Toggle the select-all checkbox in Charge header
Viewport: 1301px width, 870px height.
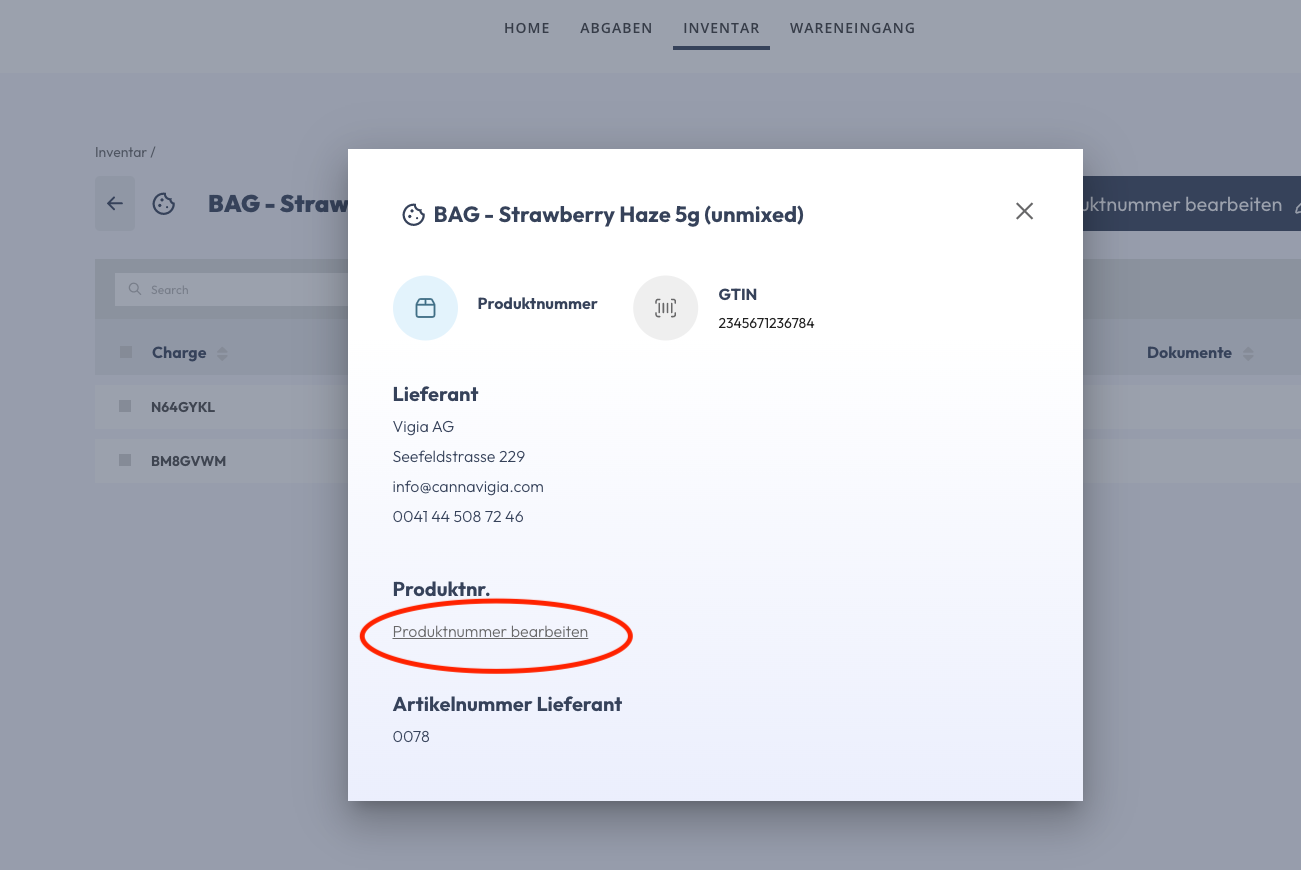click(125, 352)
